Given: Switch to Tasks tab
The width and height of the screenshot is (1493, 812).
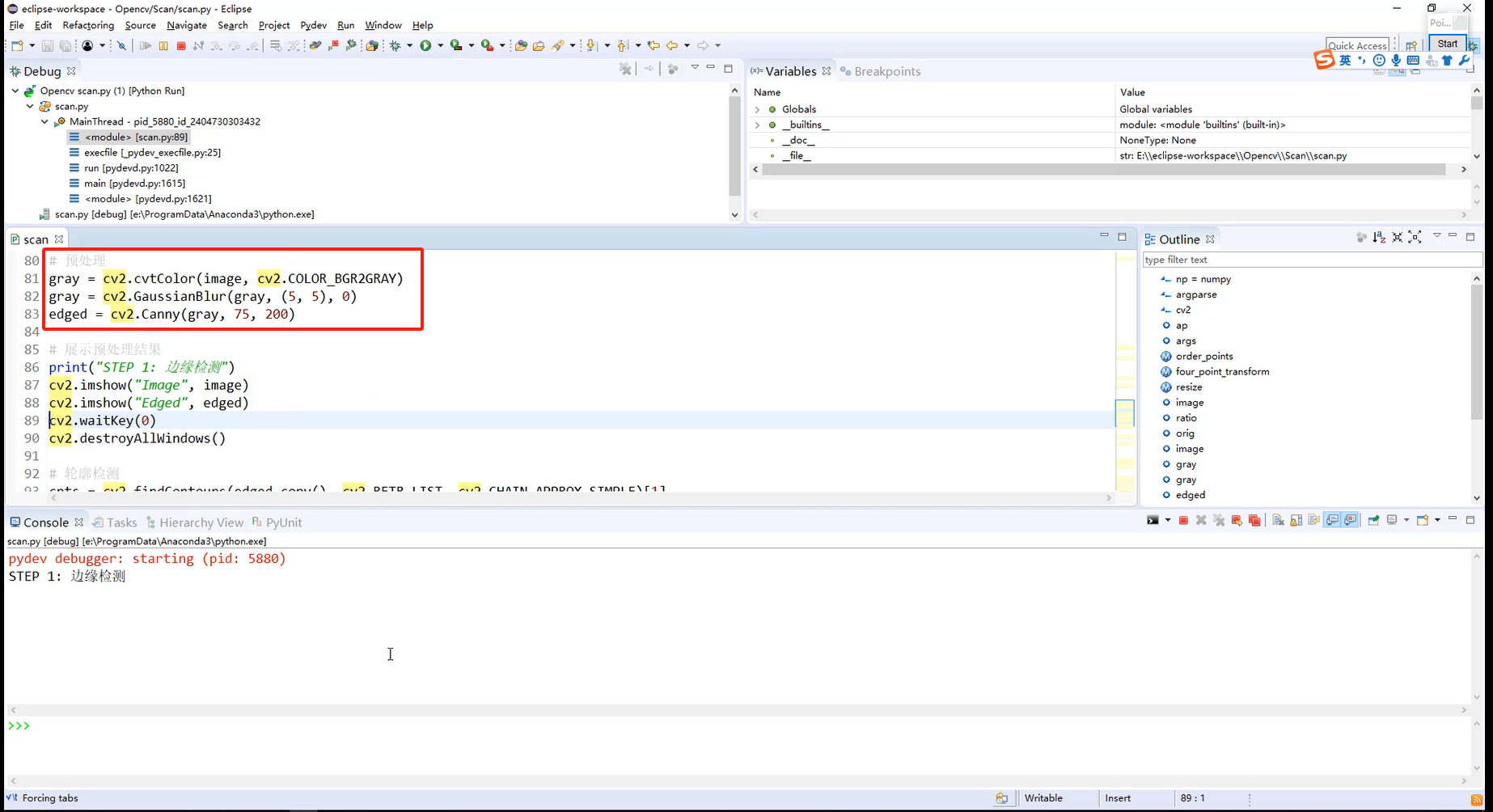Looking at the screenshot, I should click(115, 522).
